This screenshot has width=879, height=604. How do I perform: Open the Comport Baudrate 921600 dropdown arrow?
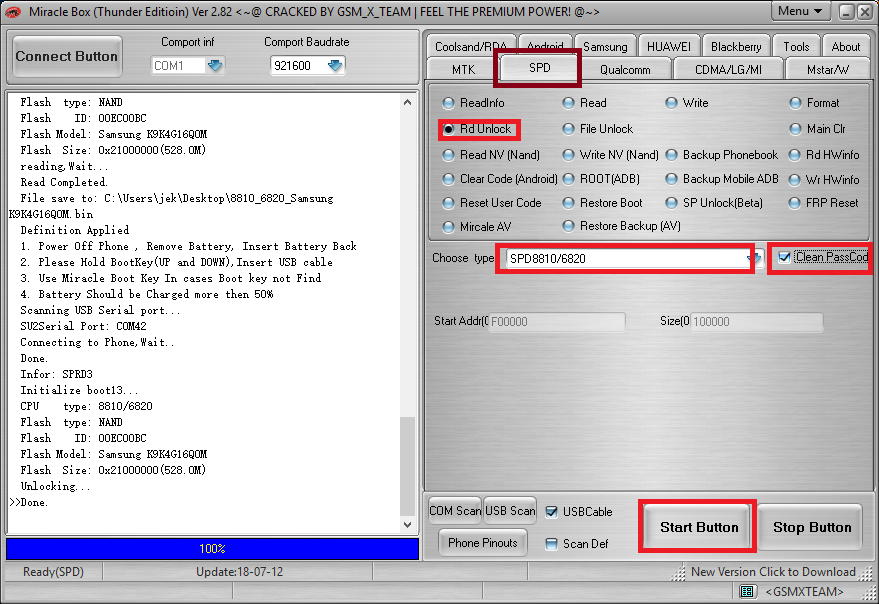click(x=335, y=66)
